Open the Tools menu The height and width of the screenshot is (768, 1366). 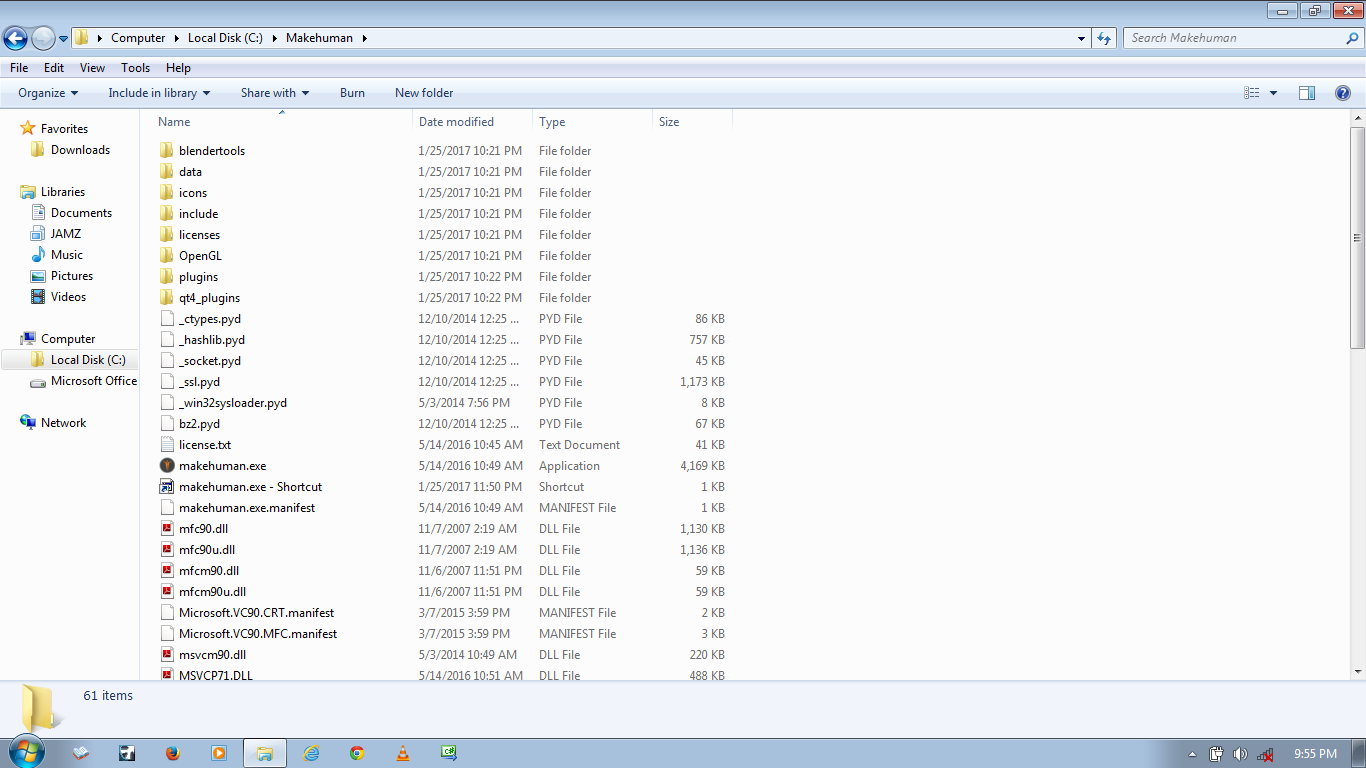tap(135, 68)
